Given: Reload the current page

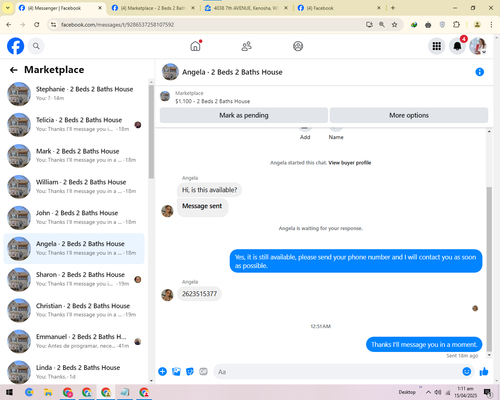Looking at the screenshot, I should pos(37,25).
